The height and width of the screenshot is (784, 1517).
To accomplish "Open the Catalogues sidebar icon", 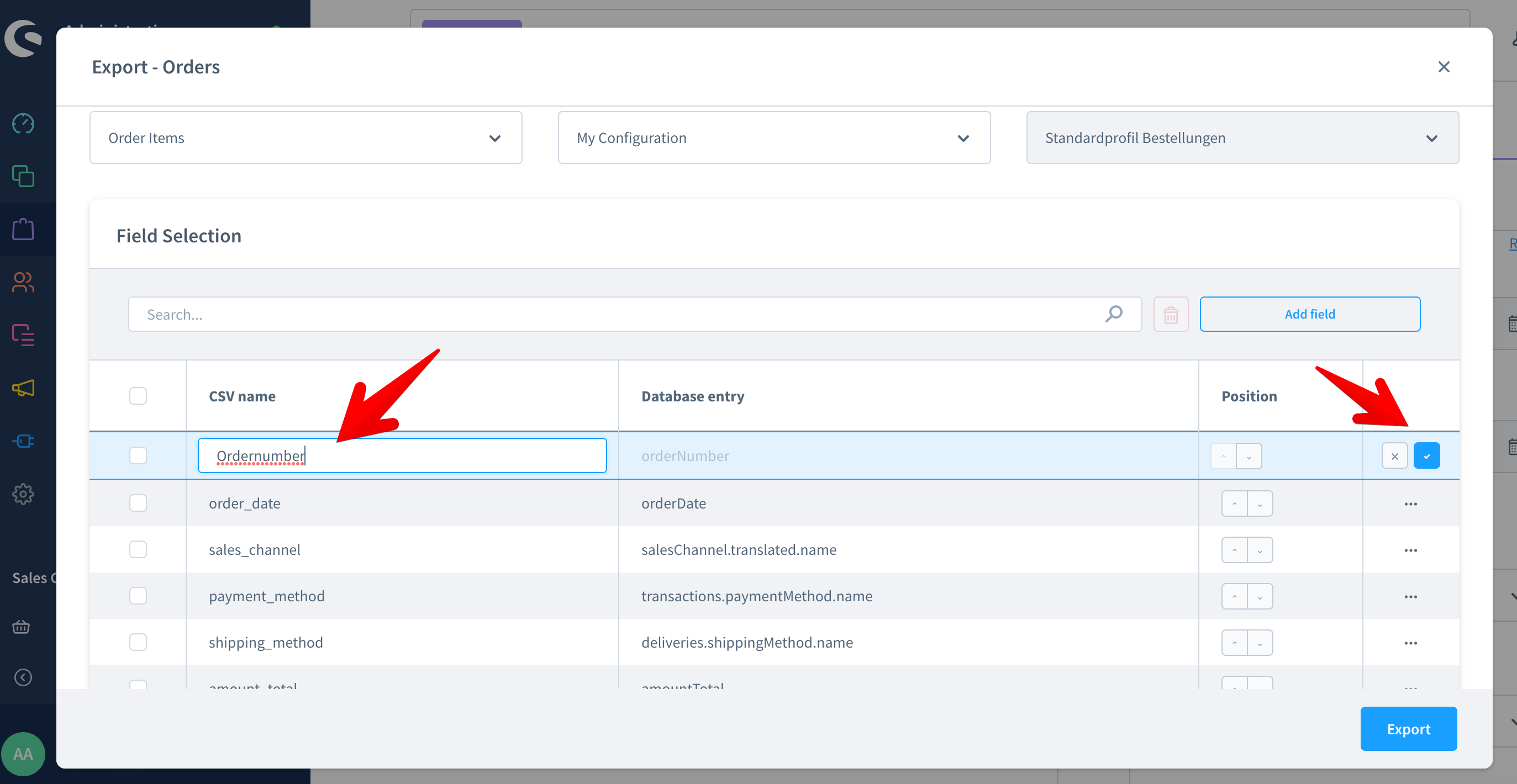I will pos(23,177).
